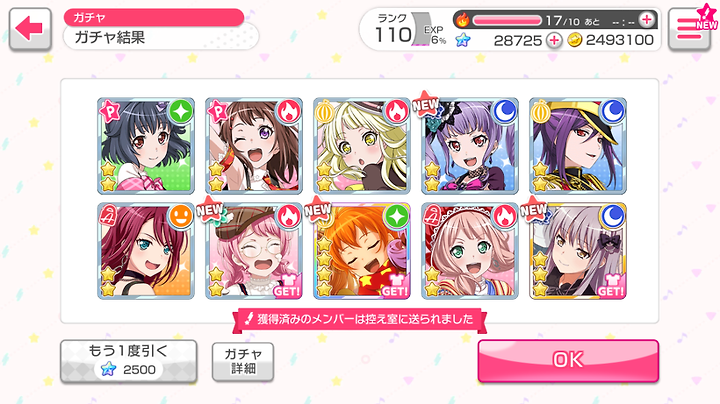Select the black-haired girl card with green attribute

point(146,146)
